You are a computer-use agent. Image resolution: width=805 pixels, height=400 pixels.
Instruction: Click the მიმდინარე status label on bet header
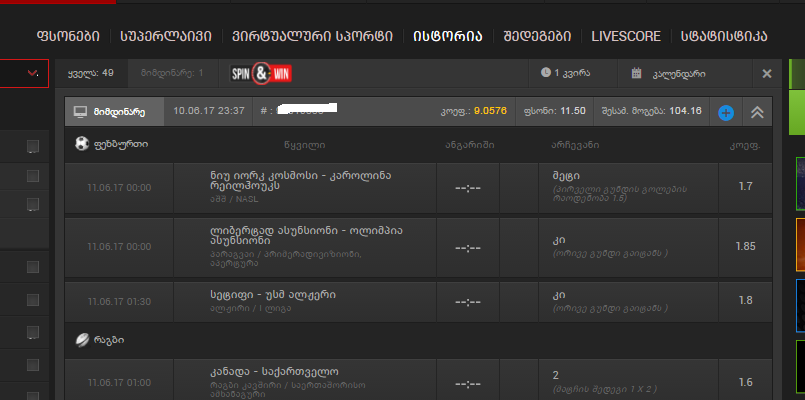point(119,112)
